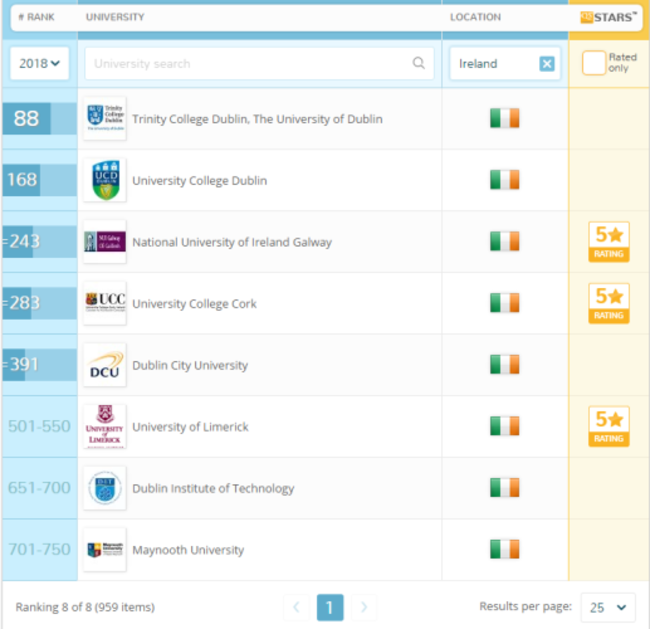
Task: Open the 2018 year dropdown
Action: coord(40,63)
